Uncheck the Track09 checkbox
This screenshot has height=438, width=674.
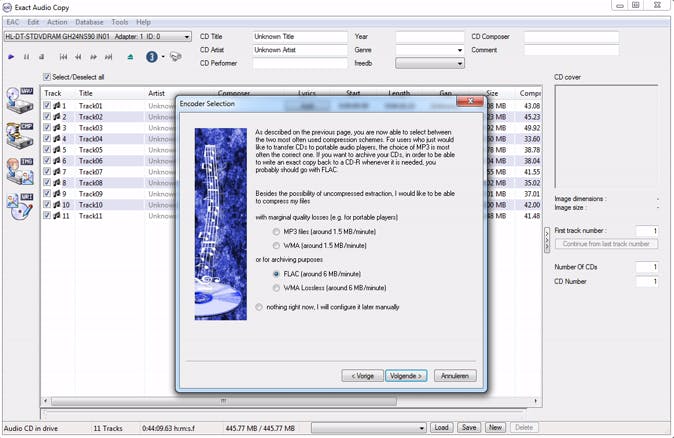coord(47,193)
